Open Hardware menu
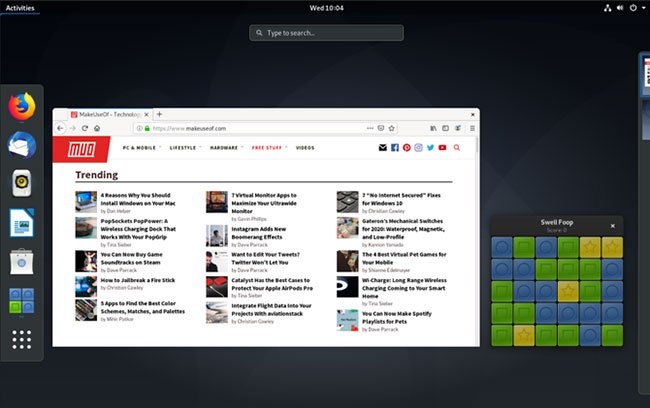The width and height of the screenshot is (650, 408). (224, 148)
